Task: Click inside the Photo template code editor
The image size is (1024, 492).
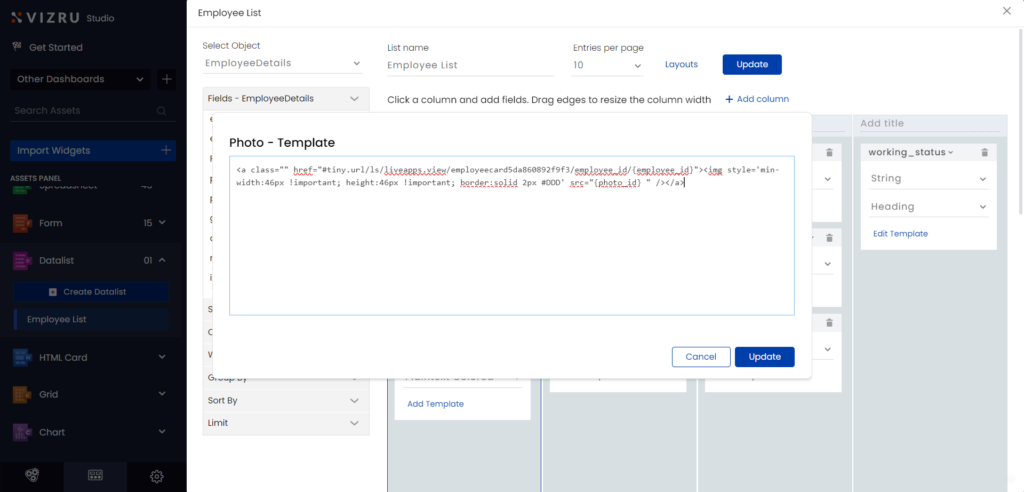Action: pyautogui.click(x=511, y=250)
